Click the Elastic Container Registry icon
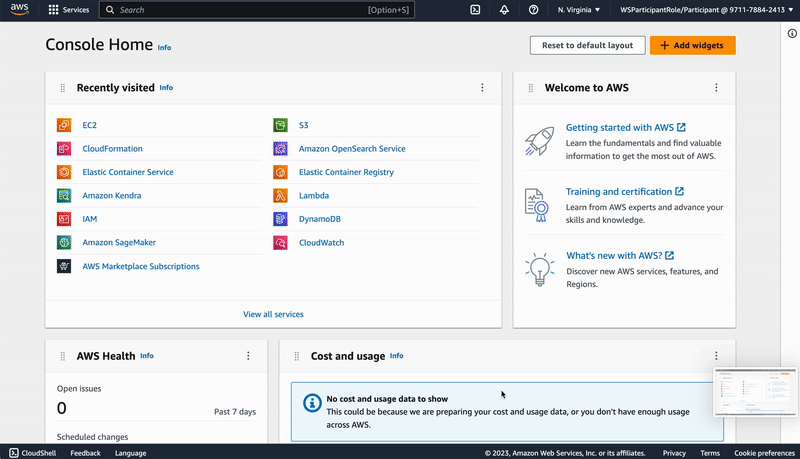The image size is (800, 459). 280,172
